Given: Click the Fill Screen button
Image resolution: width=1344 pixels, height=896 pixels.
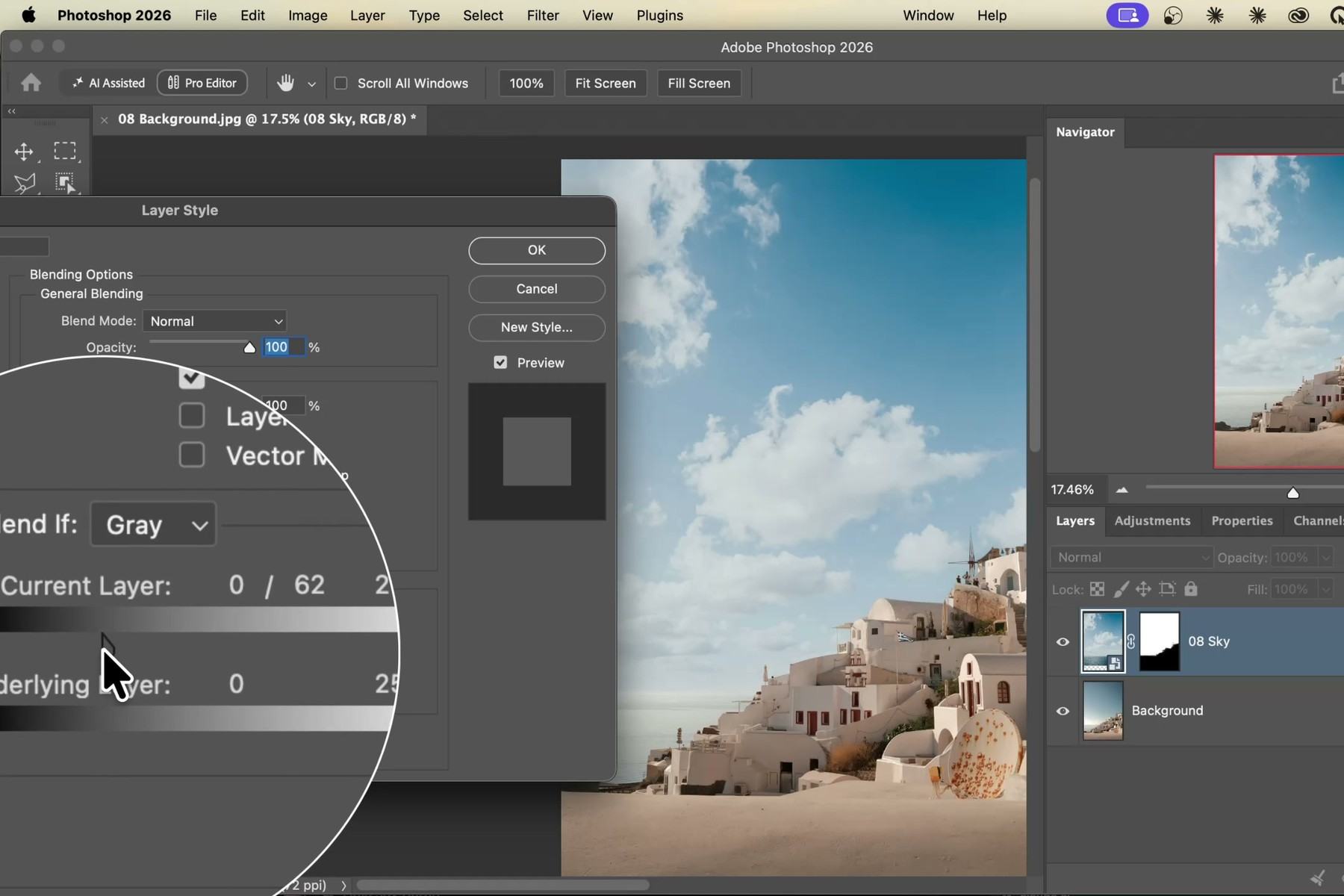Looking at the screenshot, I should [699, 83].
